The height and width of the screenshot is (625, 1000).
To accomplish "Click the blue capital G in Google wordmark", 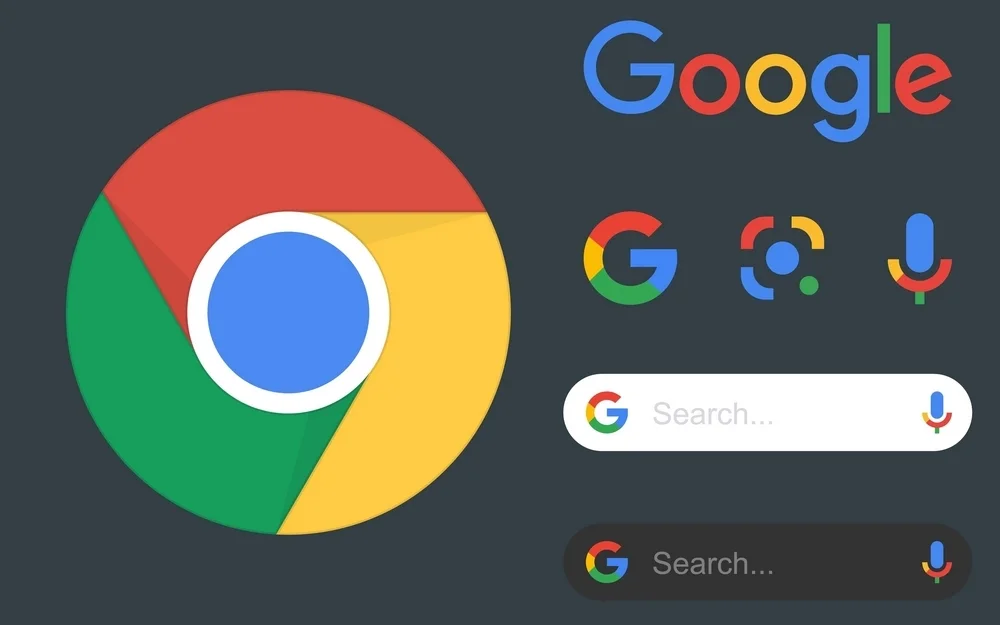I will 629,67.
